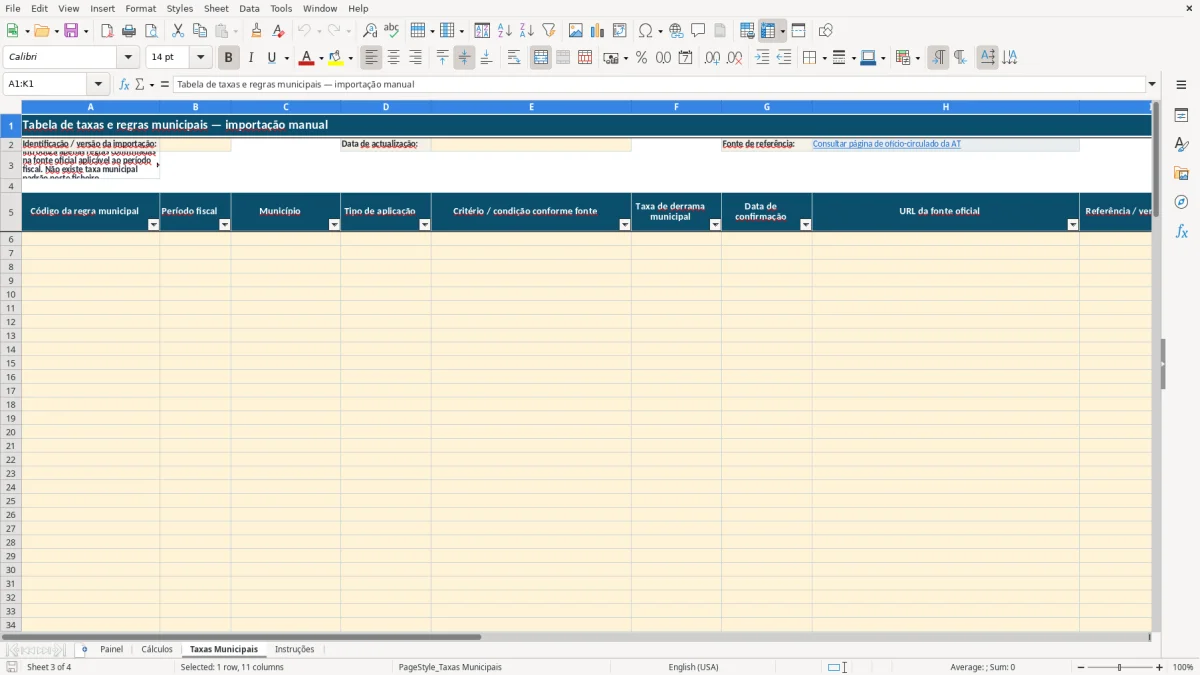Run the spelling check
The width and height of the screenshot is (1200, 675).
point(392,31)
